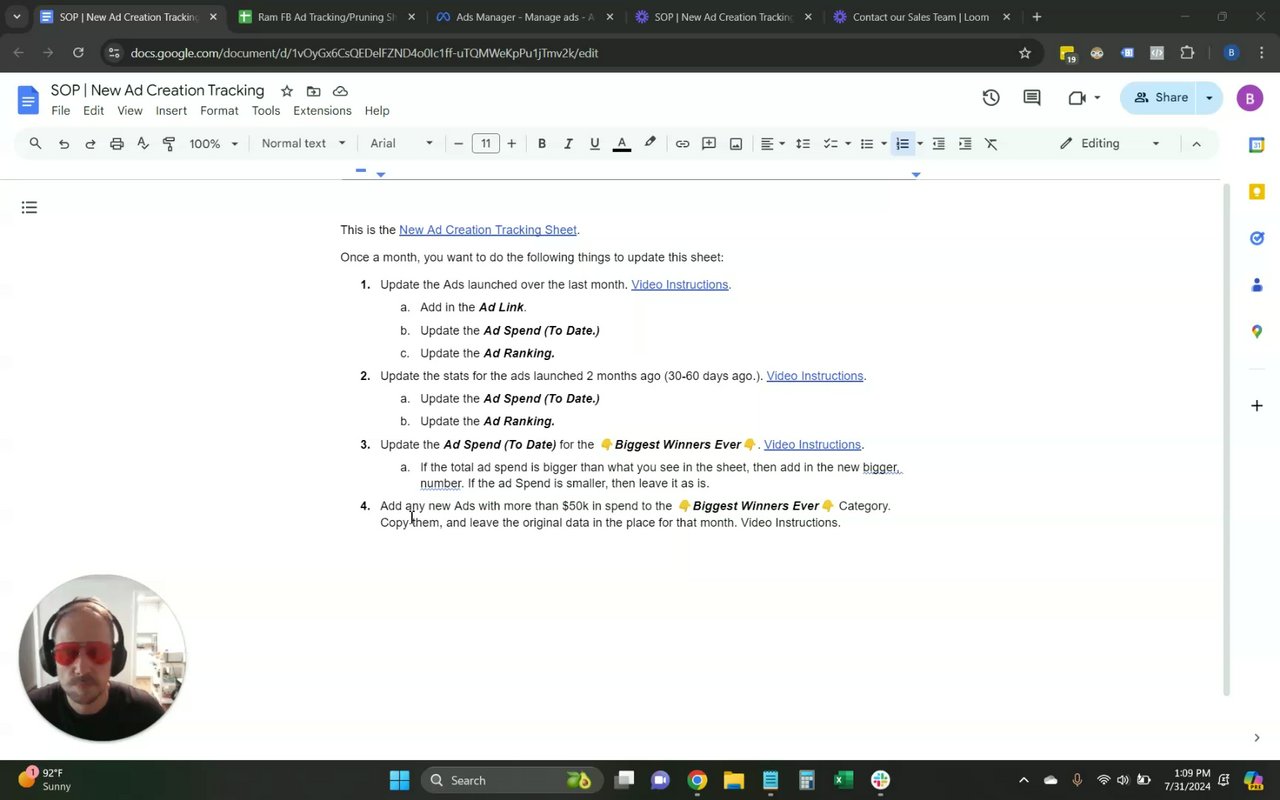
Task: Insert a link from toolbar
Action: click(682, 144)
